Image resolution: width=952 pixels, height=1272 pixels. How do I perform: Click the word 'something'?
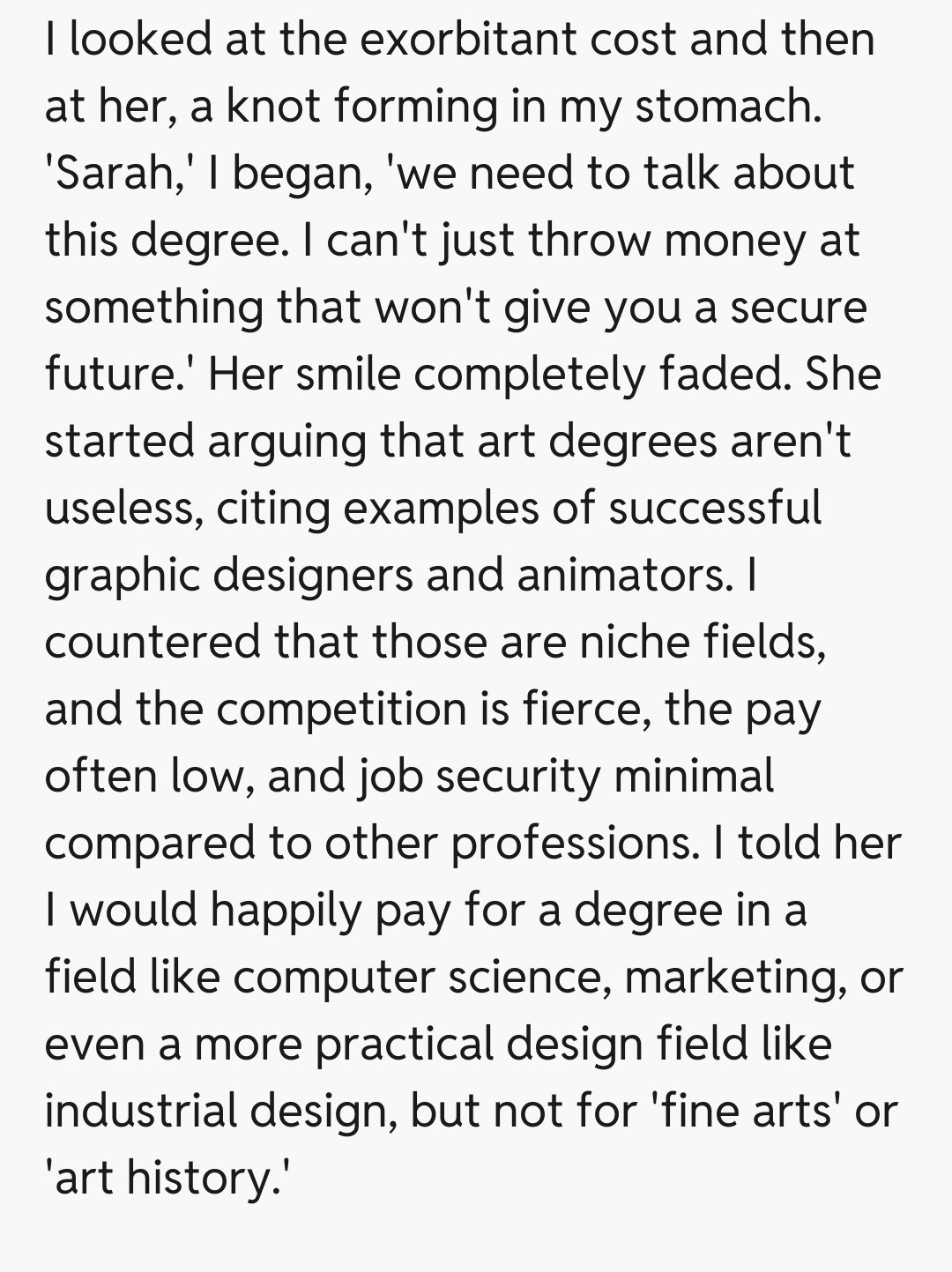154,307
